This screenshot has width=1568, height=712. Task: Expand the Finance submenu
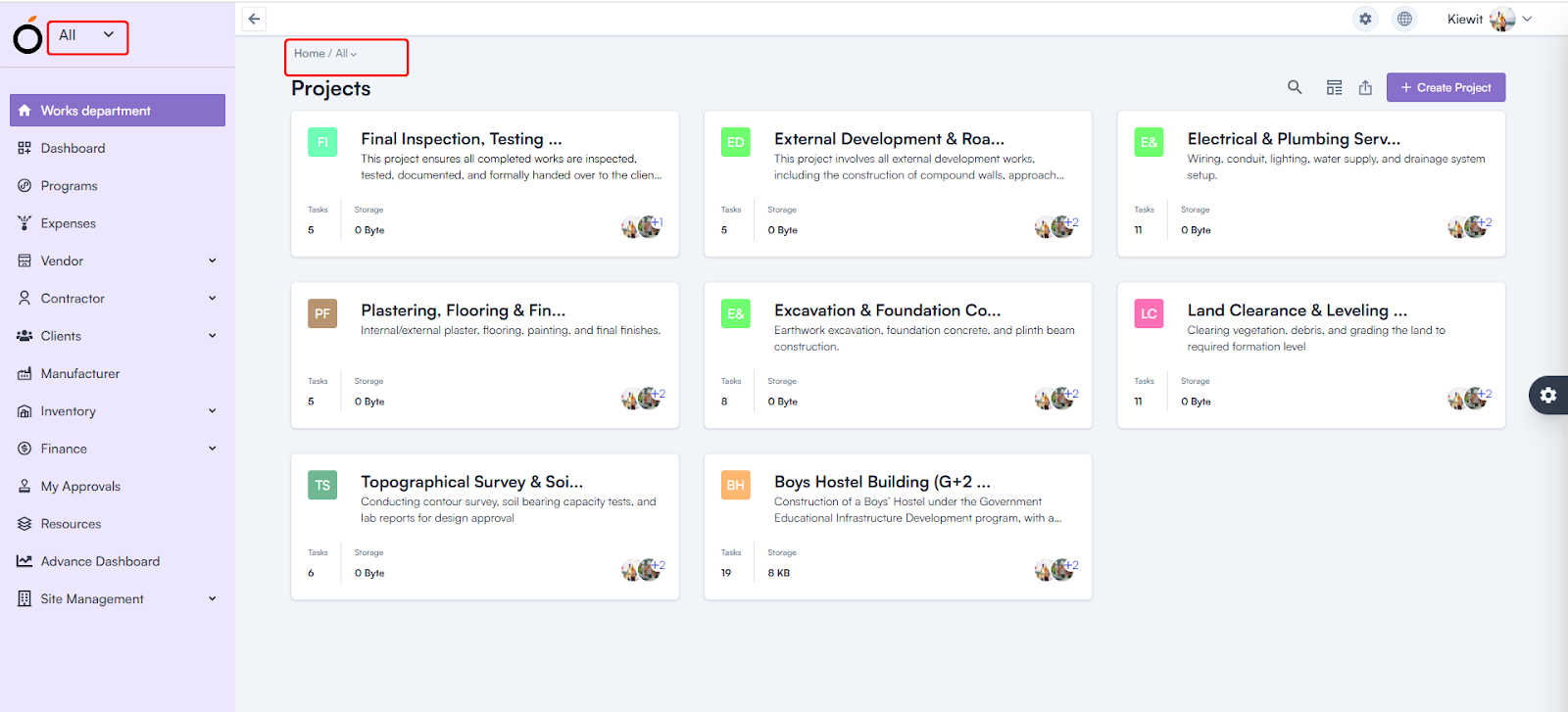[x=212, y=449]
